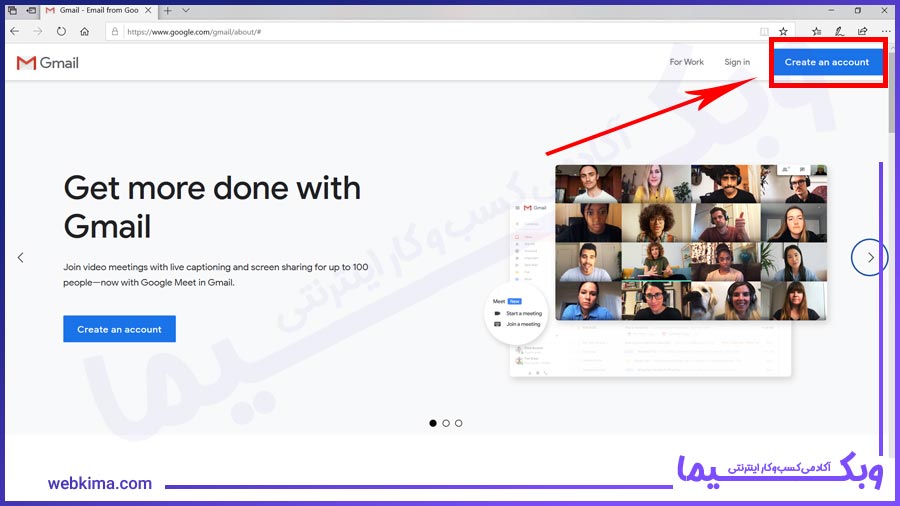This screenshot has height=506, width=900.
Task: Click the lock icon in address bar
Action: click(x=115, y=32)
